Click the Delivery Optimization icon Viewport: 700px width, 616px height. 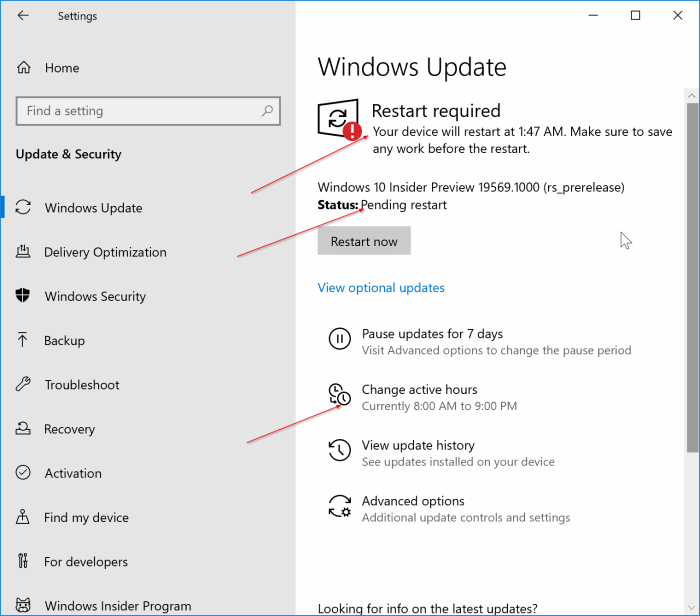[x=23, y=252]
